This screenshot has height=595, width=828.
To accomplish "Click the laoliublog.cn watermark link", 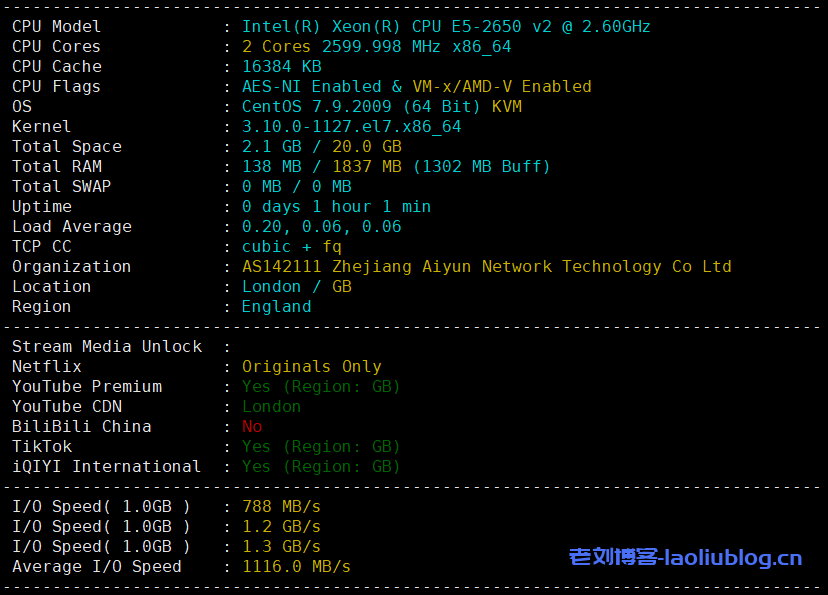I will (x=685, y=557).
